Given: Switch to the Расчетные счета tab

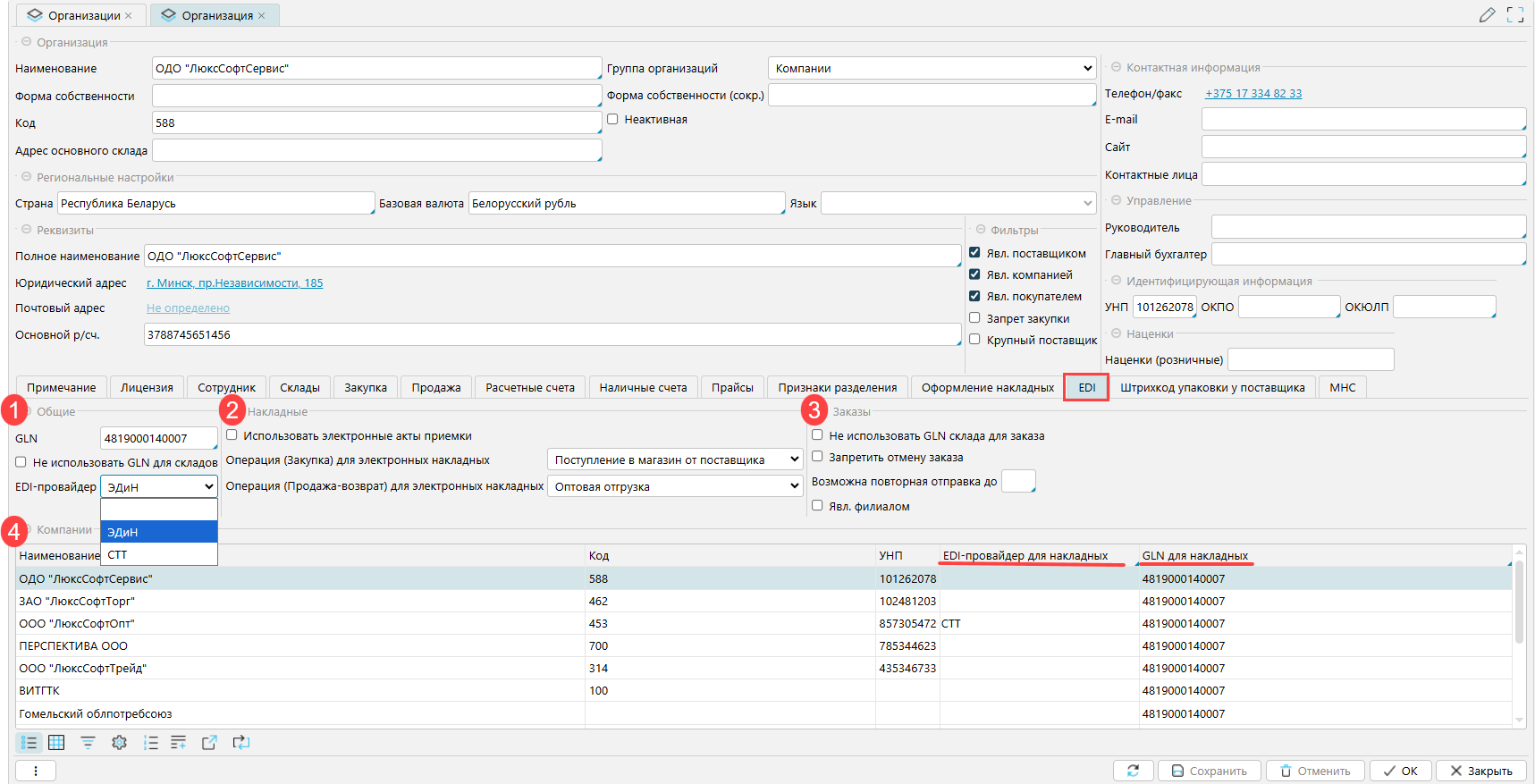Looking at the screenshot, I should tap(529, 388).
